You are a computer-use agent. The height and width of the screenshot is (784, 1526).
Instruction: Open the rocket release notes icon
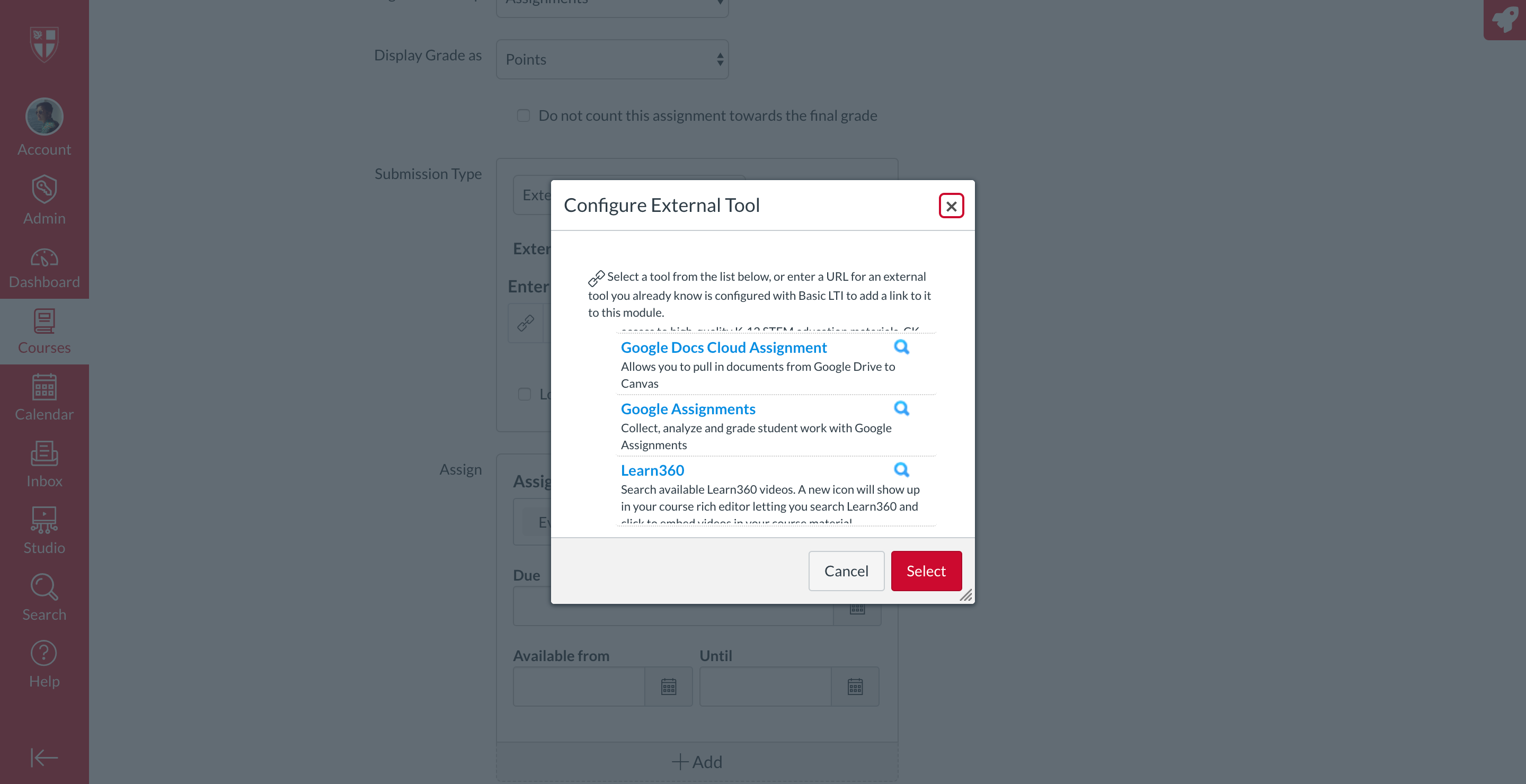tap(1505, 19)
